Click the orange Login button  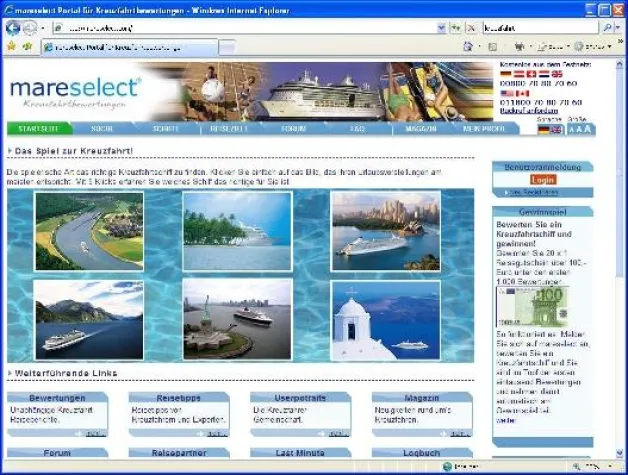coord(542,179)
